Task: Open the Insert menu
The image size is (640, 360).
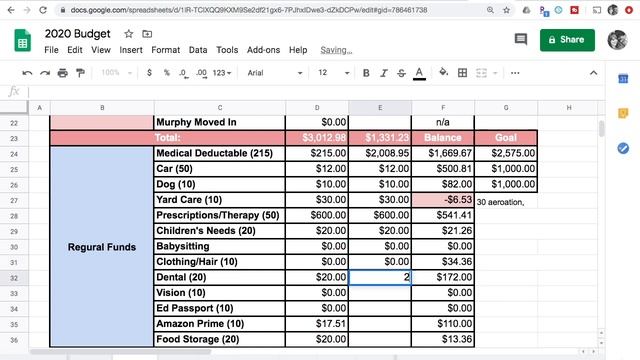Action: tap(131, 50)
